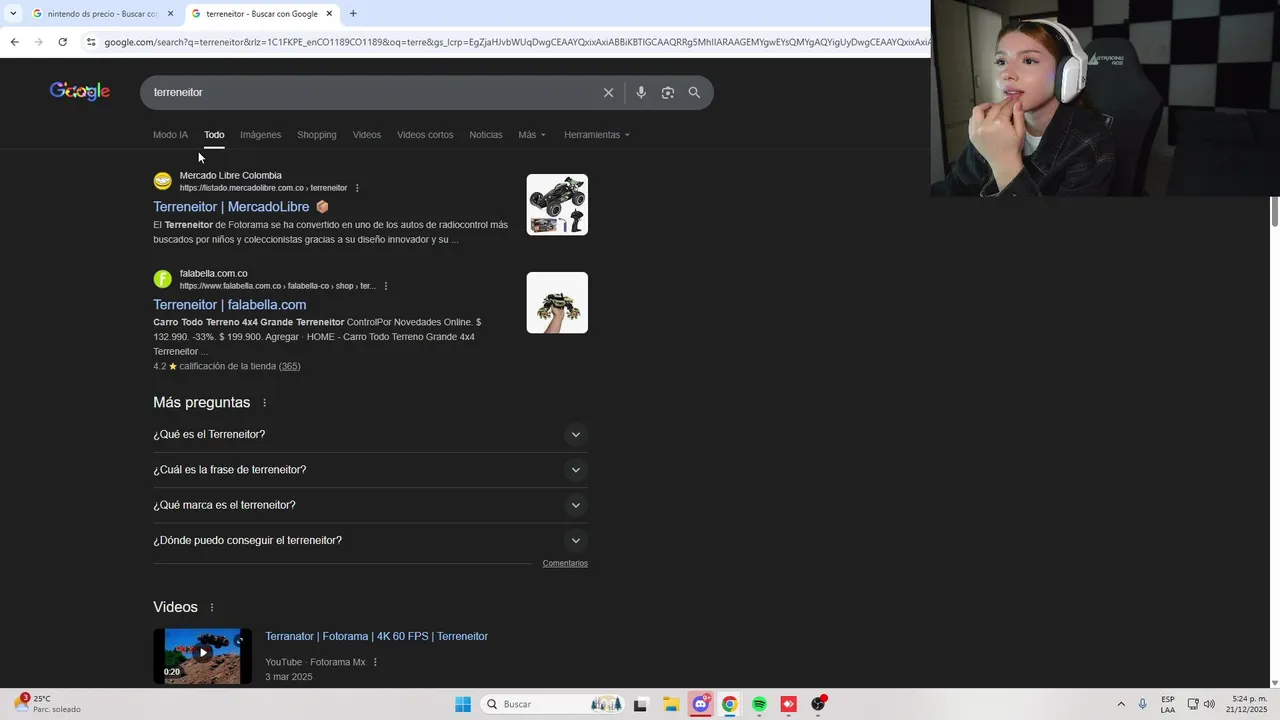Click the Mercado Libre favicon

click(x=162, y=181)
